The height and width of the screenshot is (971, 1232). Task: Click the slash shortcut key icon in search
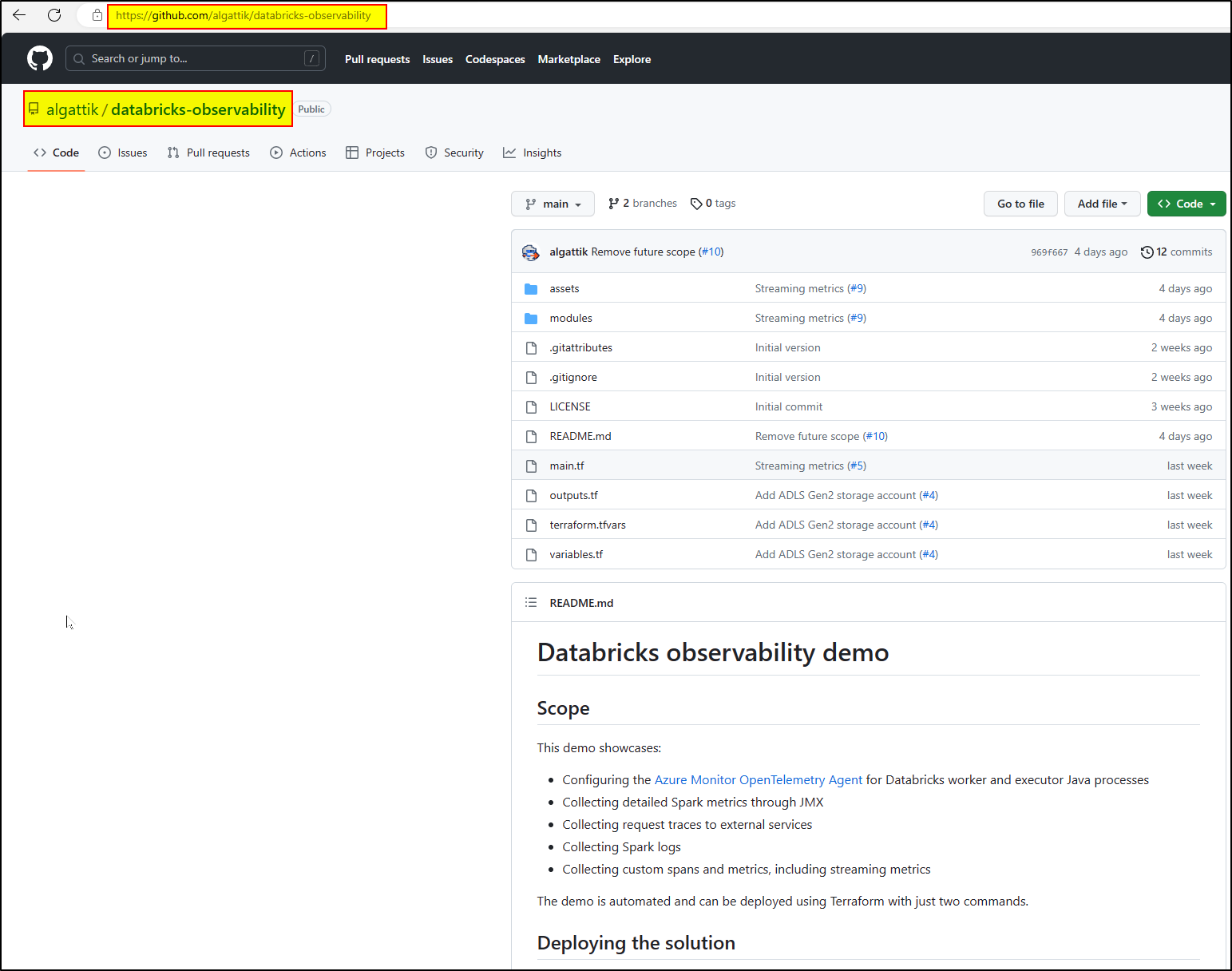click(x=312, y=58)
